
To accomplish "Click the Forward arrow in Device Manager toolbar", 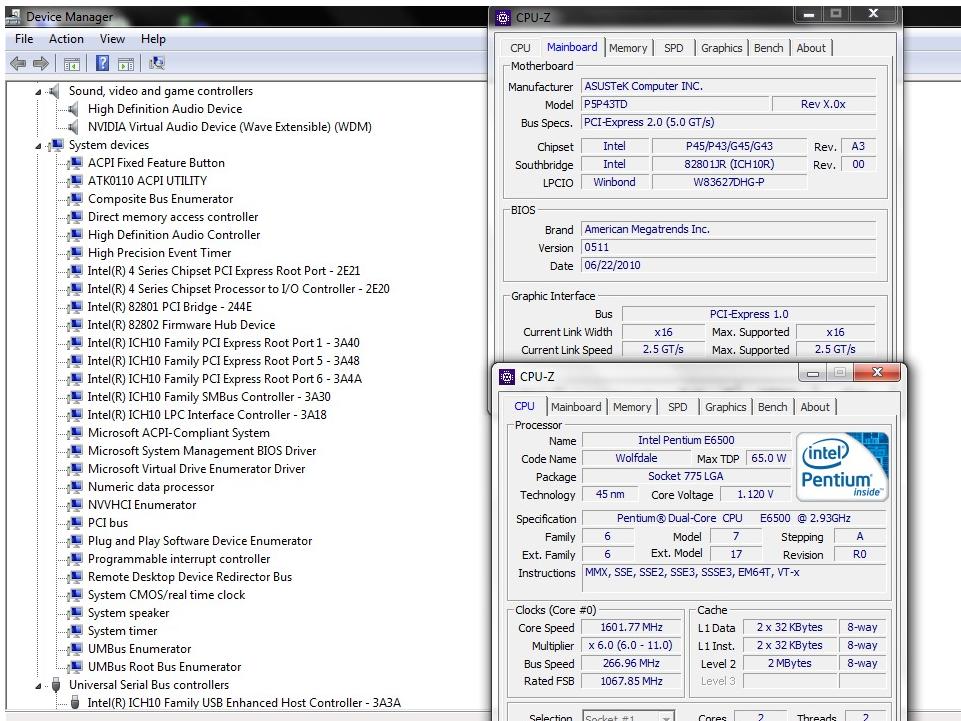I will (x=41, y=63).
